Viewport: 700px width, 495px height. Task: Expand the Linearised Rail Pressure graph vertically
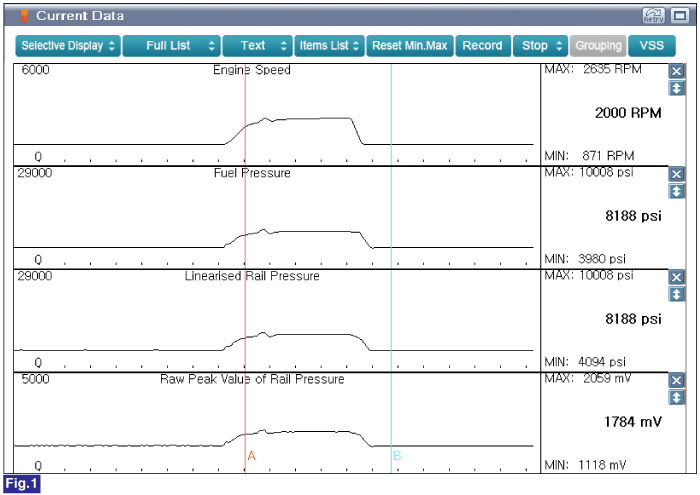676,294
